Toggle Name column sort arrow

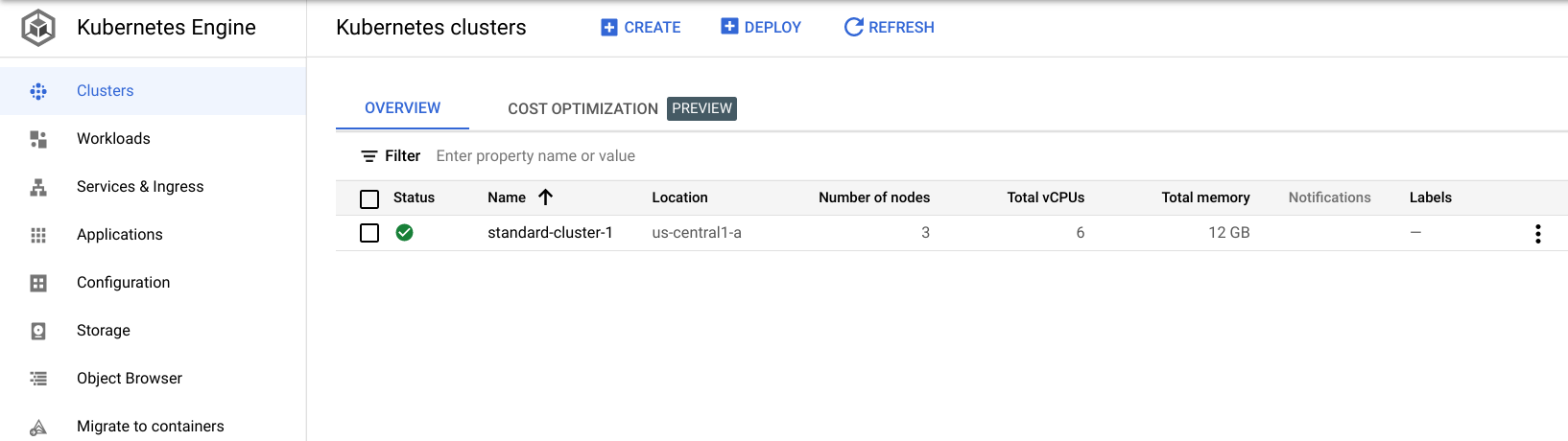(546, 197)
